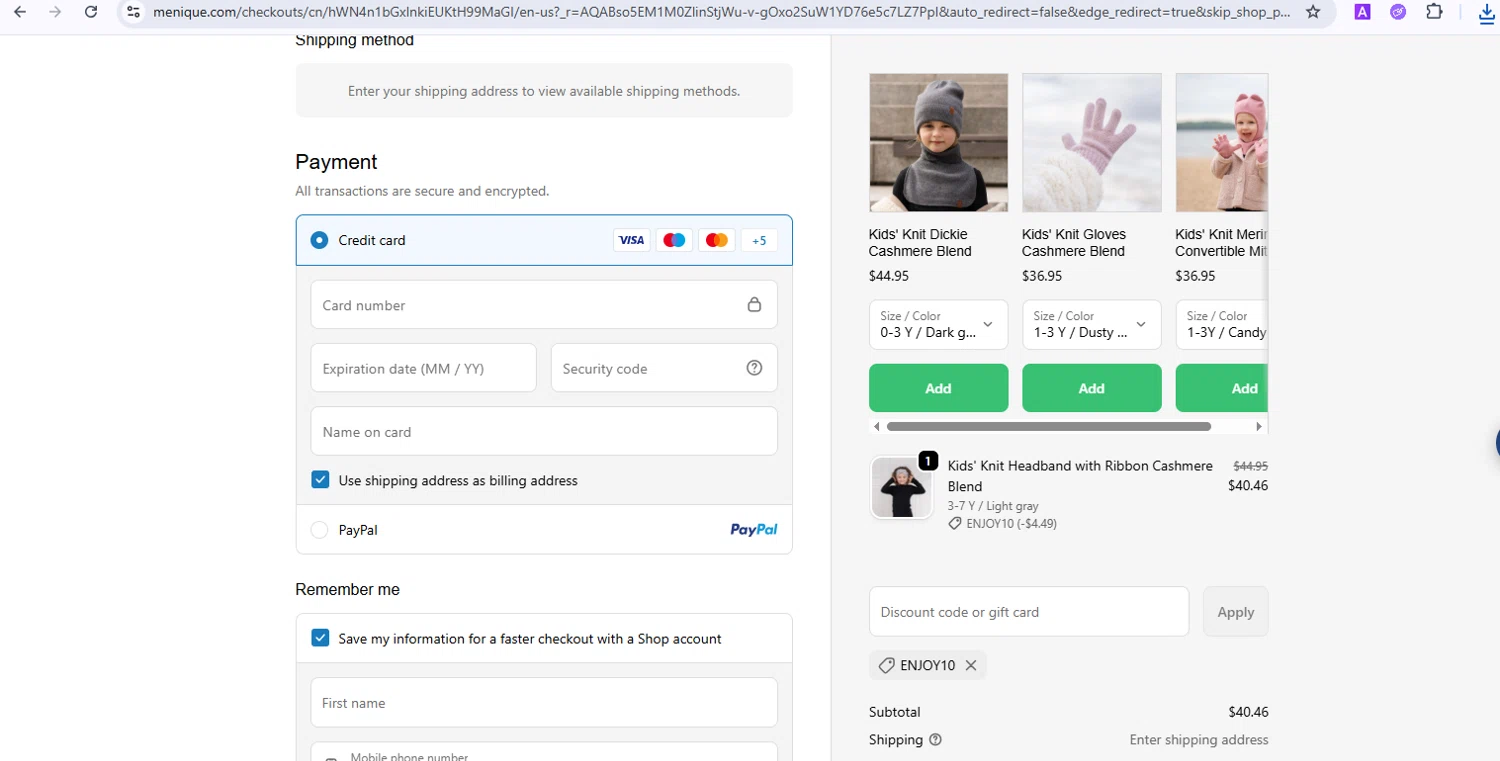Screen dimensions: 1500x761
Task: Click the Kids' Knit Dickie product image
Action: click(x=938, y=142)
